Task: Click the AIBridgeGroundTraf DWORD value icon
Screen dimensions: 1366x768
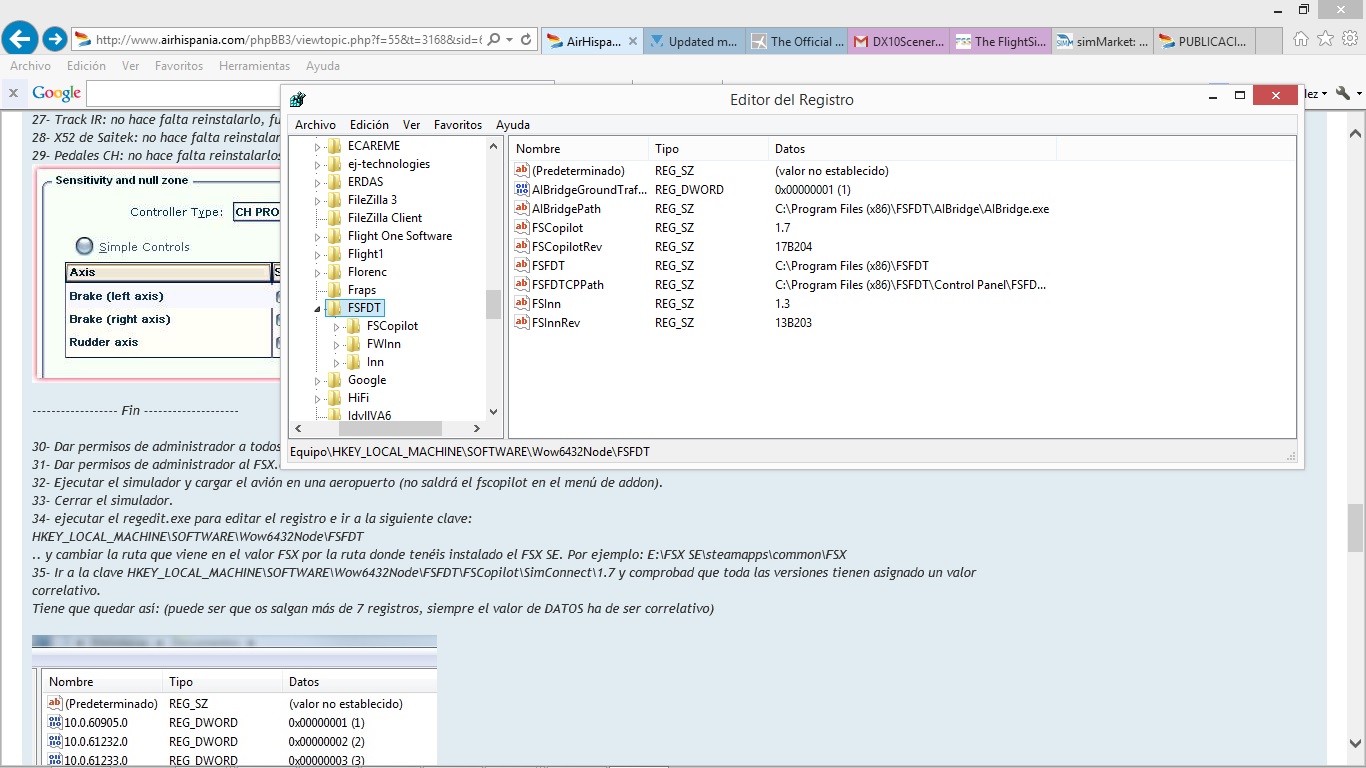Action: tap(521, 190)
